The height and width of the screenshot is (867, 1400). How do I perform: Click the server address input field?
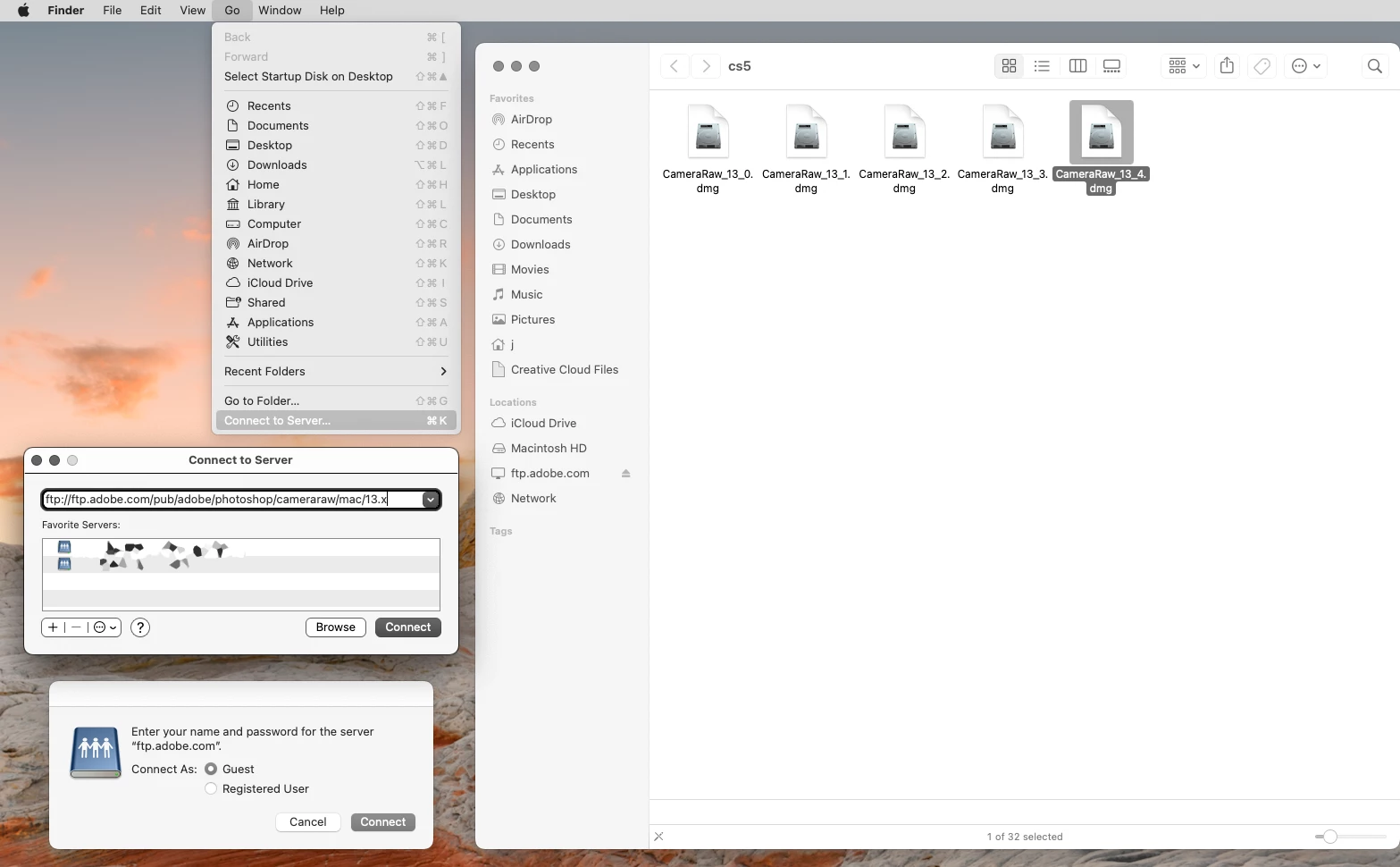coord(231,500)
